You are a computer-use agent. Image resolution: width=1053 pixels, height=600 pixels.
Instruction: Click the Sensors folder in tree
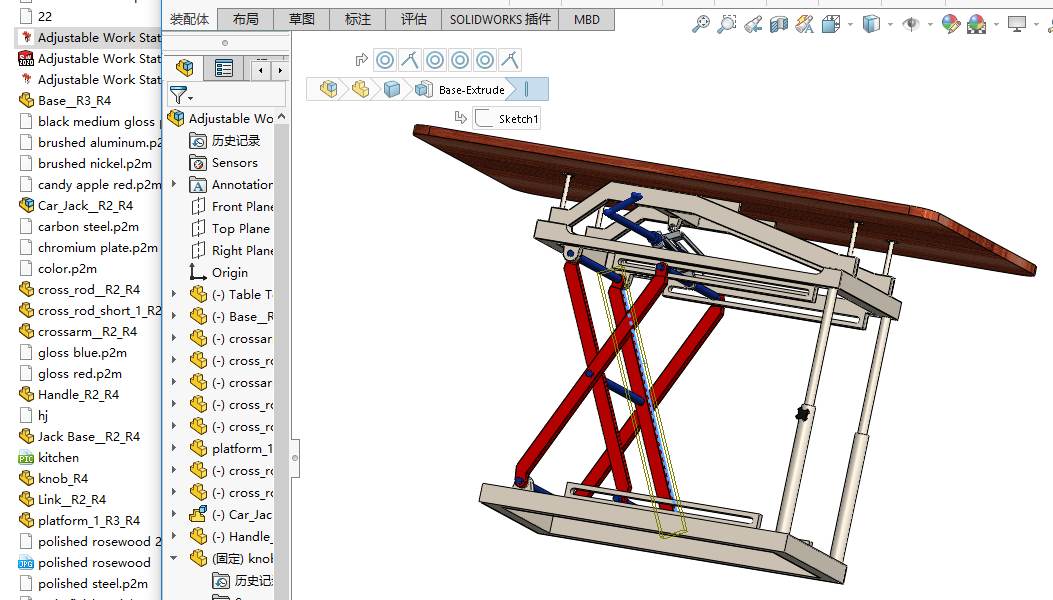pos(234,163)
